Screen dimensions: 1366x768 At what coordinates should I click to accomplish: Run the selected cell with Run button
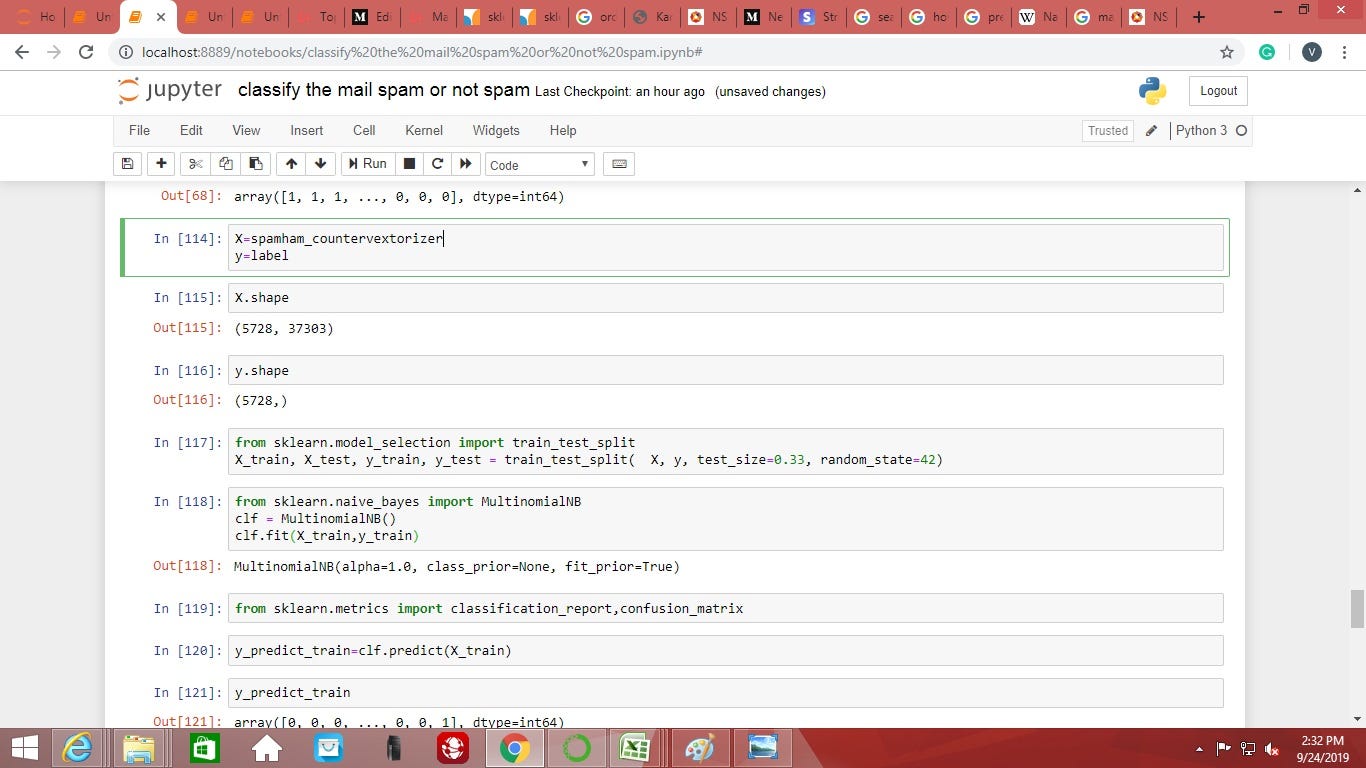[x=368, y=163]
